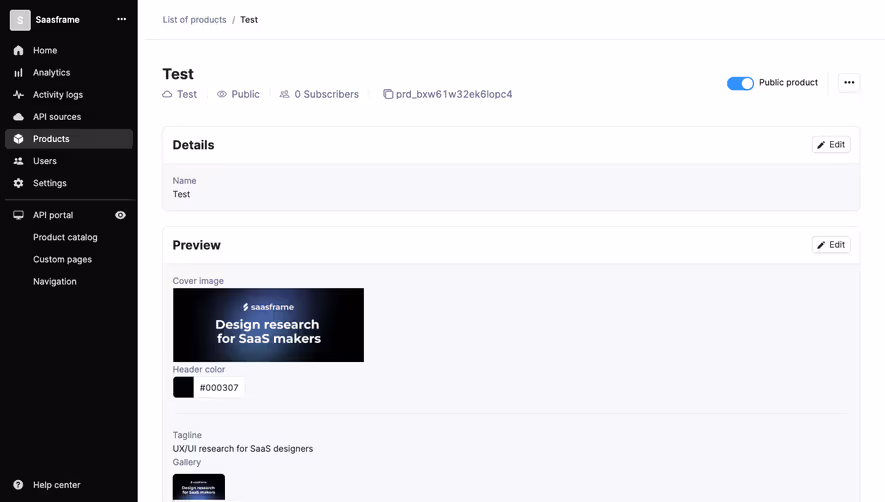885x502 pixels.
Task: Open the product three-dot actions menu
Action: click(849, 82)
